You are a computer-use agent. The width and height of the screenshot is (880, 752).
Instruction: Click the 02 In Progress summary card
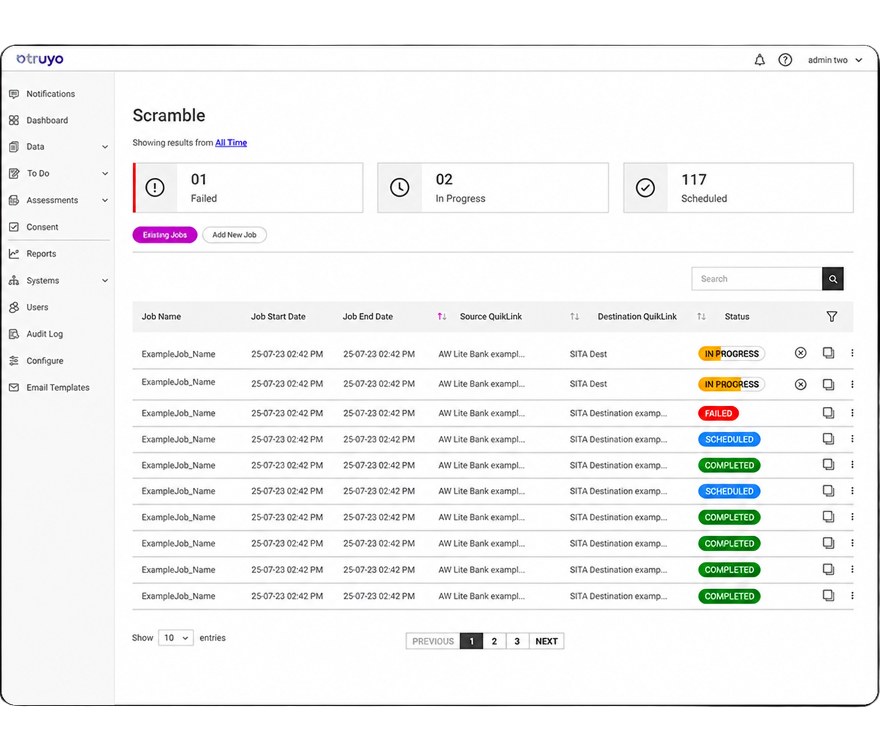[493, 188]
